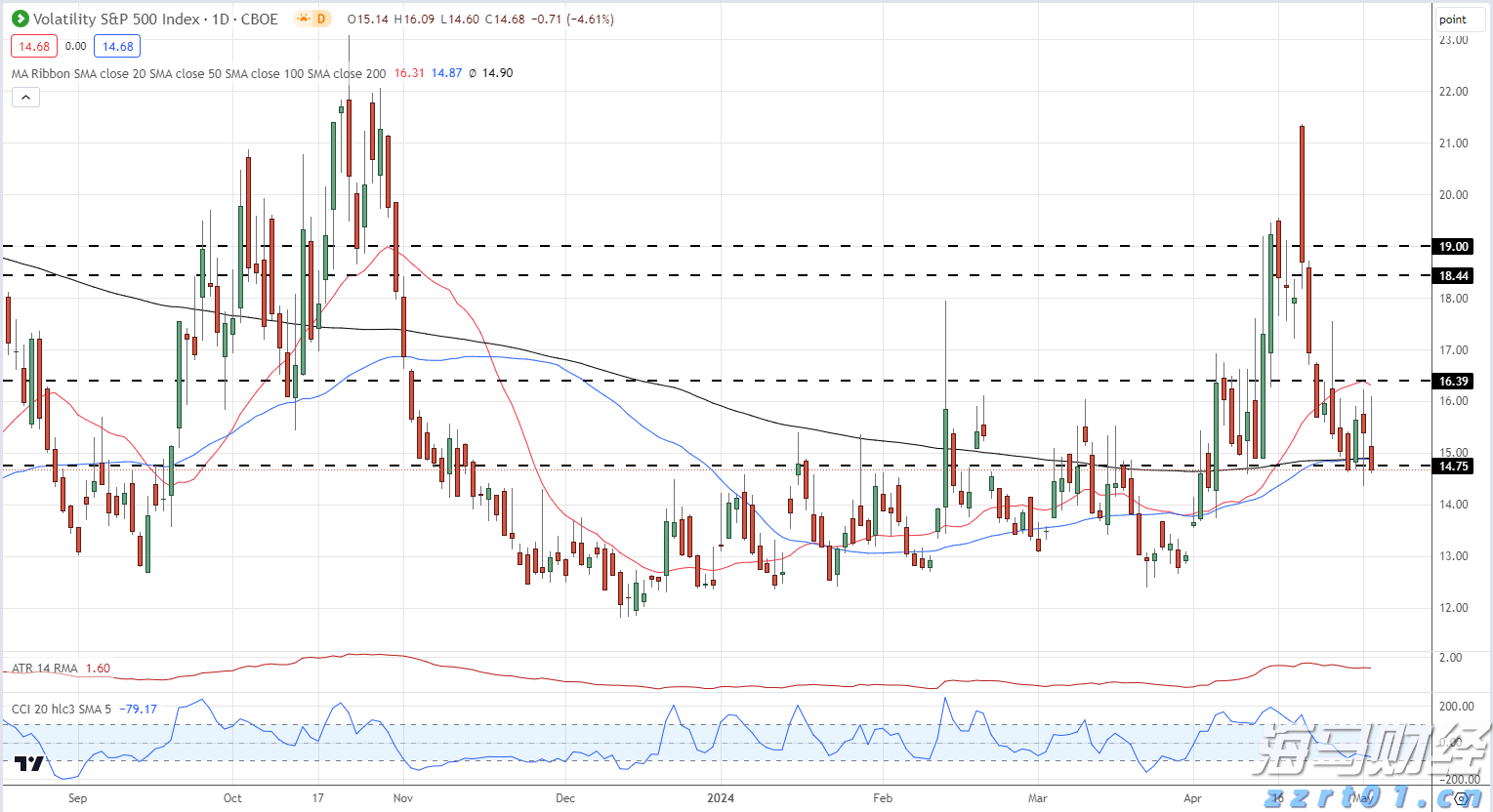Image resolution: width=1493 pixels, height=812 pixels.
Task: Click the O15.14 open value
Action: pos(368,19)
